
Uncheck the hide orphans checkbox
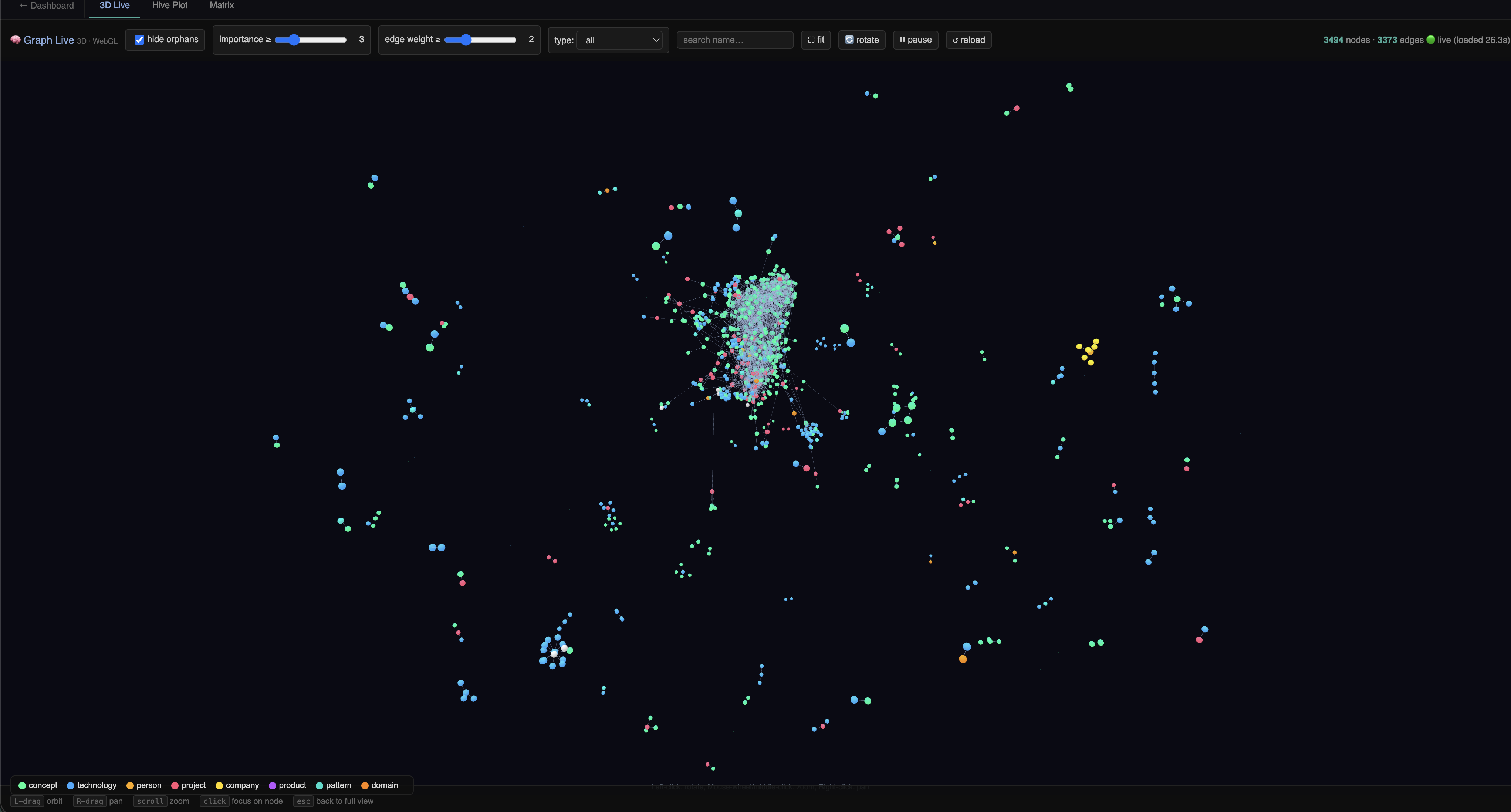click(x=139, y=40)
